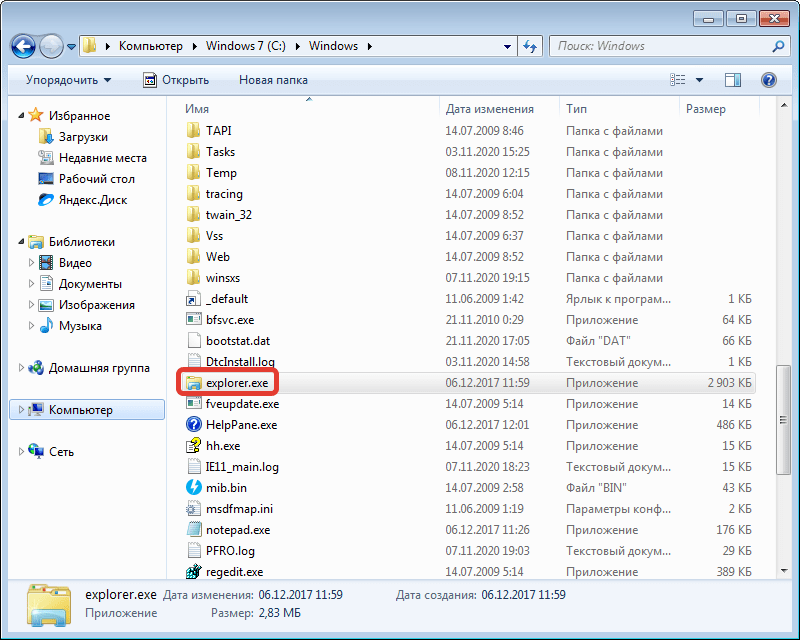The height and width of the screenshot is (640, 800).
Task: Sort by Дата изменения column header
Action: [x=490, y=109]
